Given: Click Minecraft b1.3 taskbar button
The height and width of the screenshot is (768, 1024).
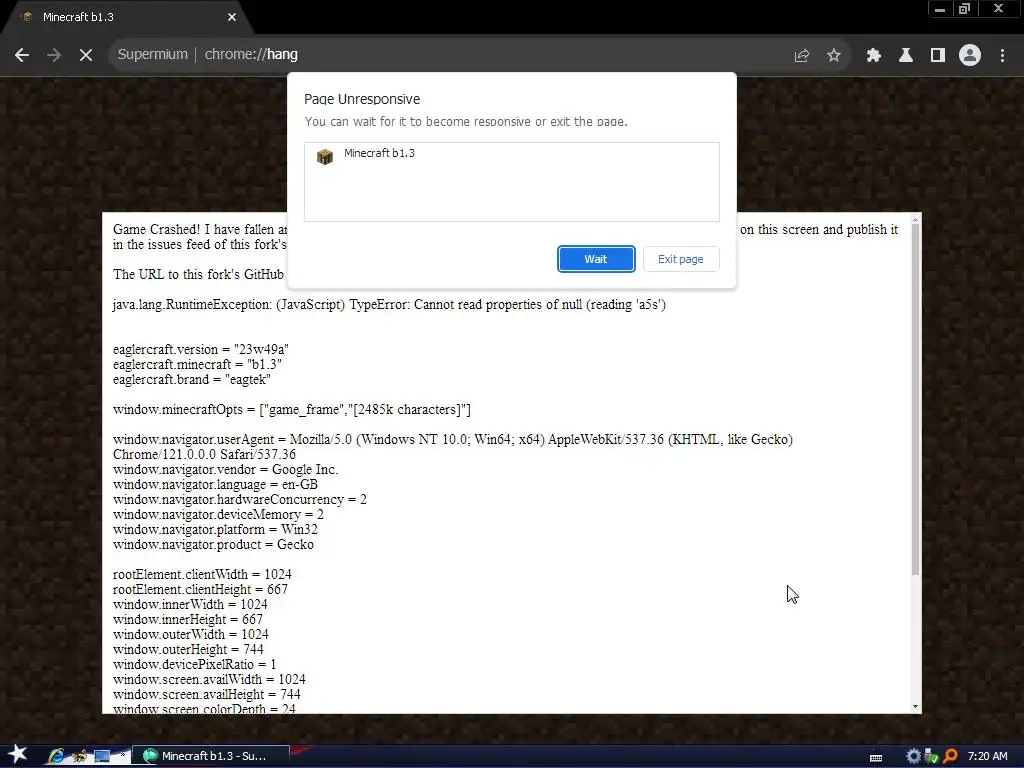Looking at the screenshot, I should tap(211, 756).
